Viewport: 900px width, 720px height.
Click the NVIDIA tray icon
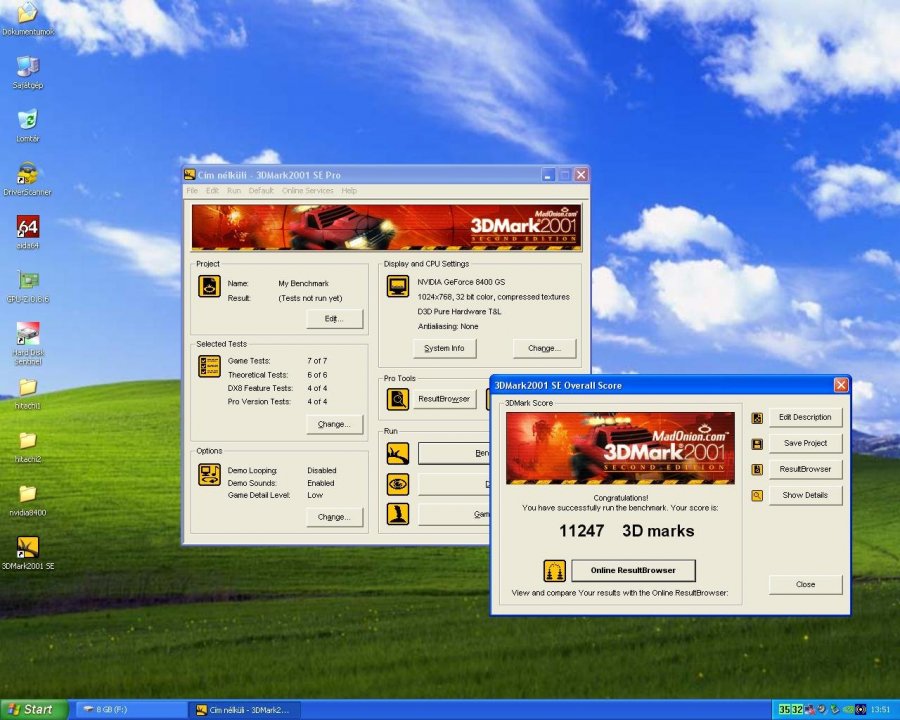point(848,710)
